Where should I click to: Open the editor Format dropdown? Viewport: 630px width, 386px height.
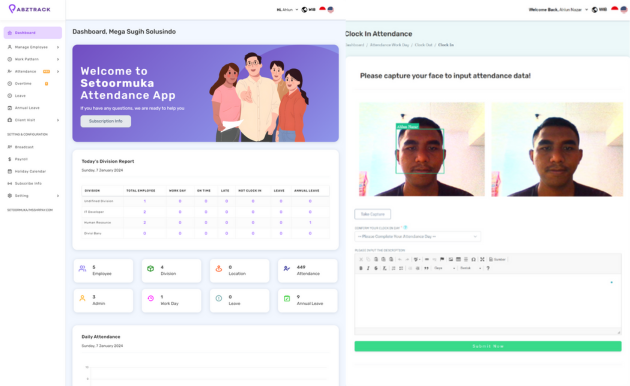pyautogui.click(x=470, y=268)
